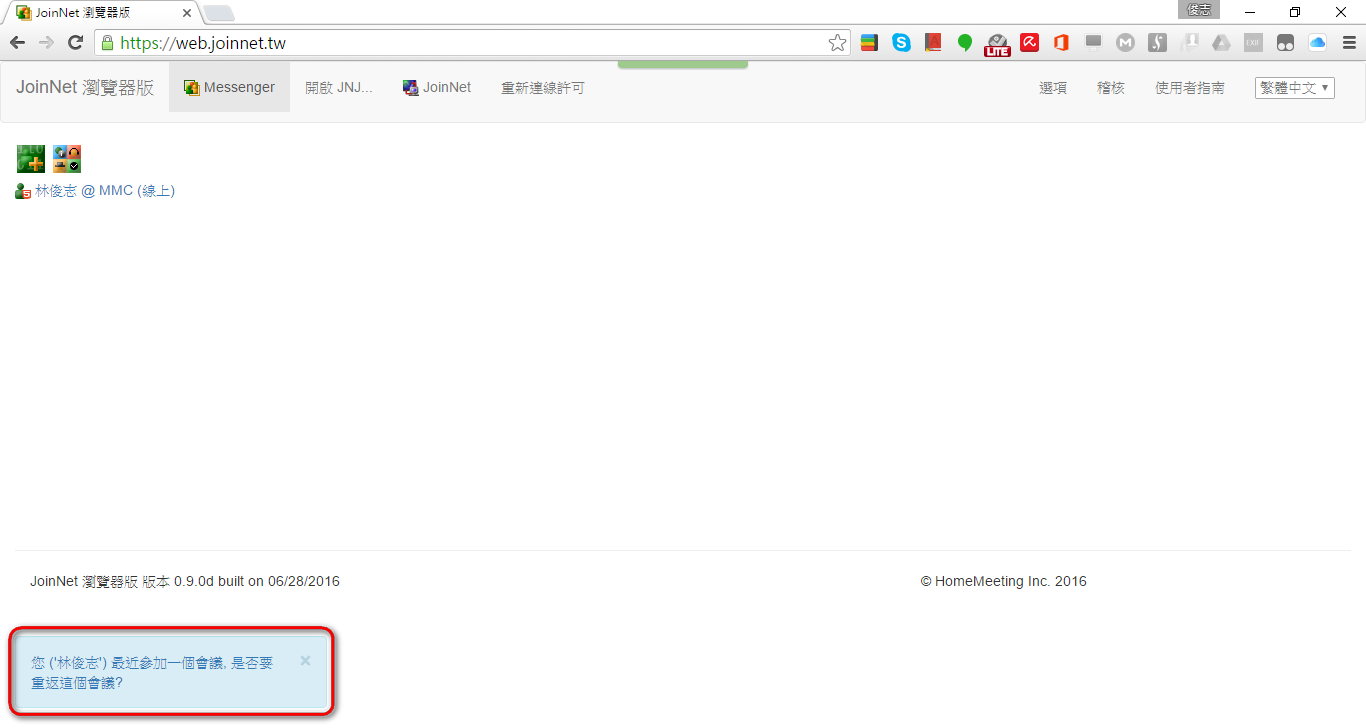Image resolution: width=1366 pixels, height=728 pixels.
Task: Click the rejoin meeting notification message
Action: coord(152,672)
